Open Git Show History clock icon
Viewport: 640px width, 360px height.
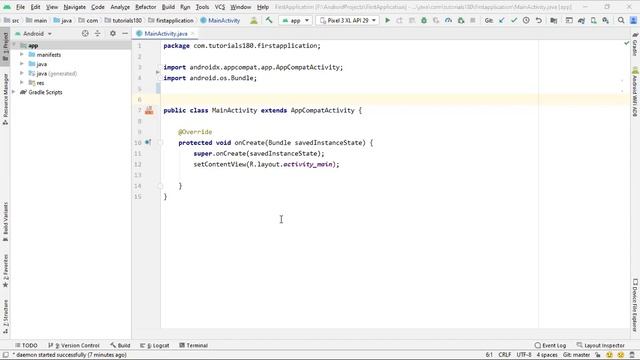(526, 20)
